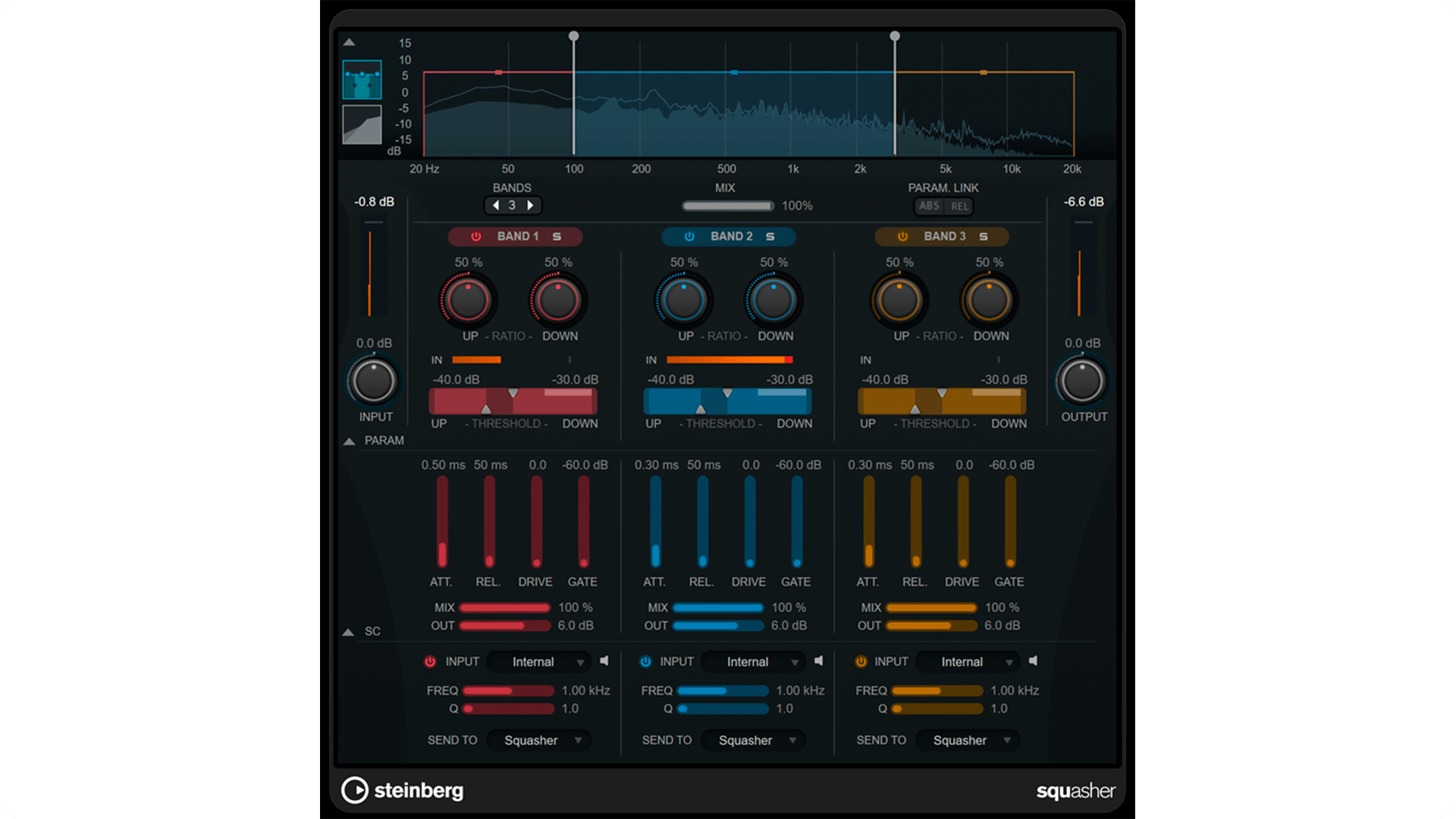Screen dimensions: 1456x819
Task: Click Band 2 UP ratio knob
Action: pyautogui.click(x=683, y=300)
